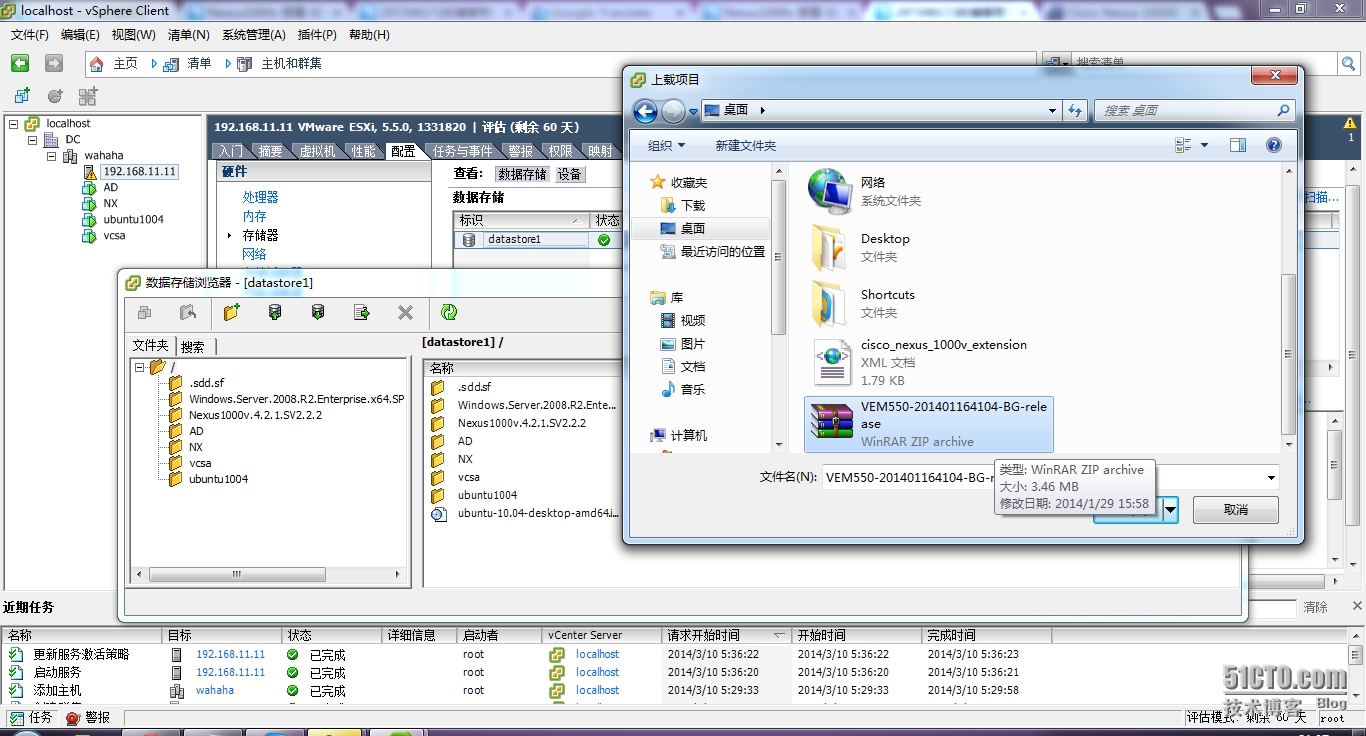Click upload files to datastore icon

point(275,313)
